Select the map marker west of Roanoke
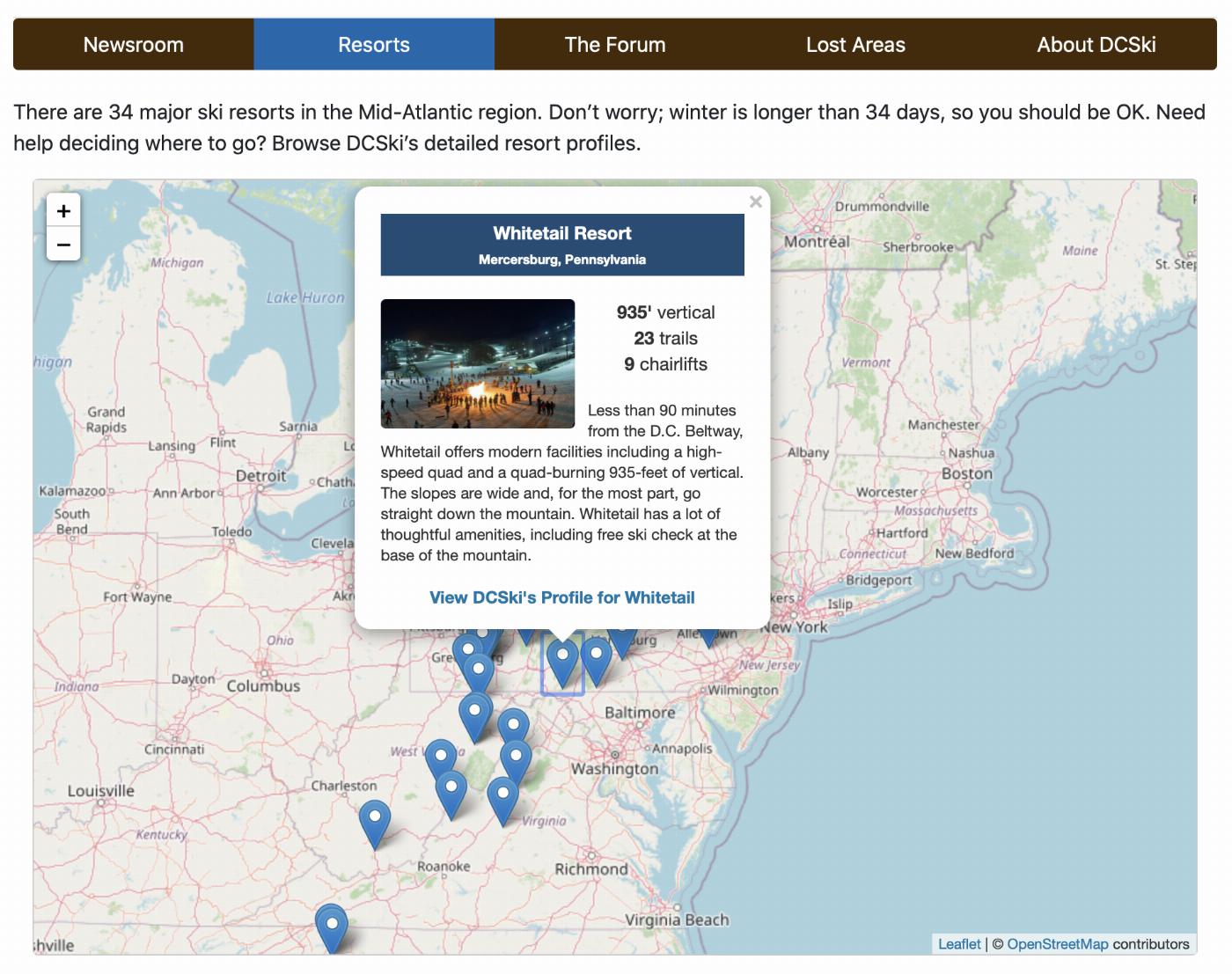This screenshot has height=974, width=1232. [375, 824]
